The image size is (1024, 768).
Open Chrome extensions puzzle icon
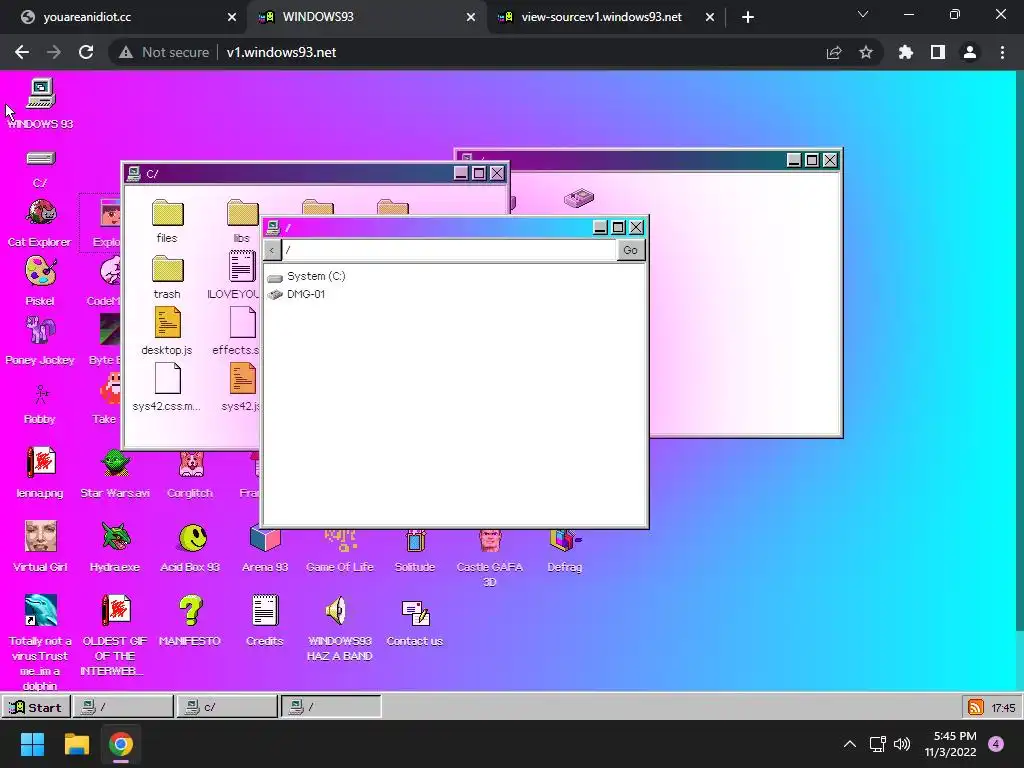point(906,52)
